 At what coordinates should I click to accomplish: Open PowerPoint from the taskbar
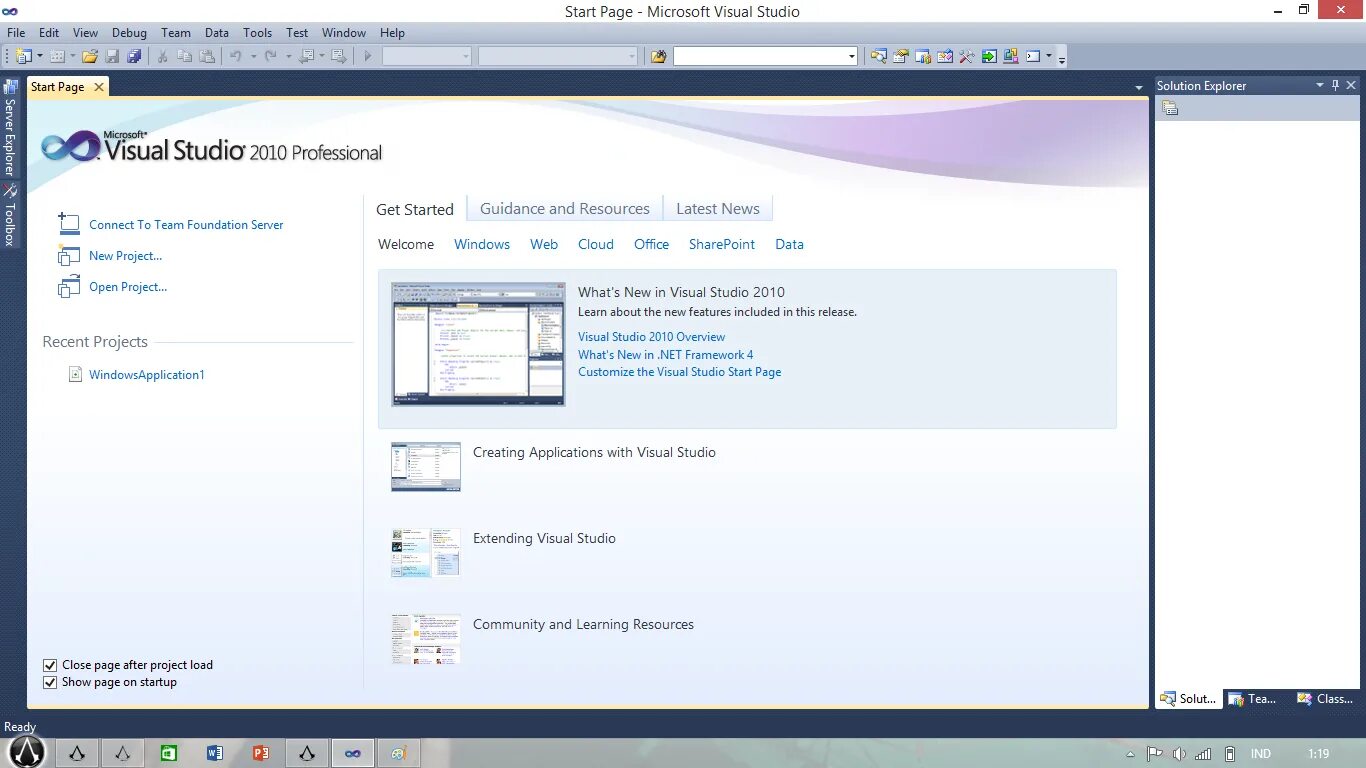click(261, 753)
